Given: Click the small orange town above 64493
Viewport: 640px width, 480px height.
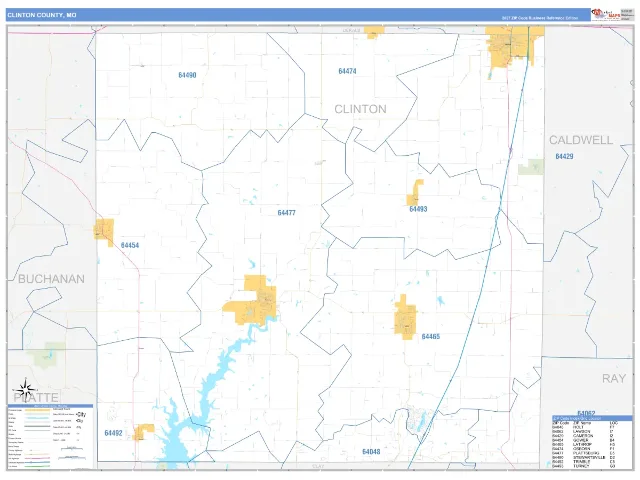Looking at the screenshot, I should [x=415, y=193].
